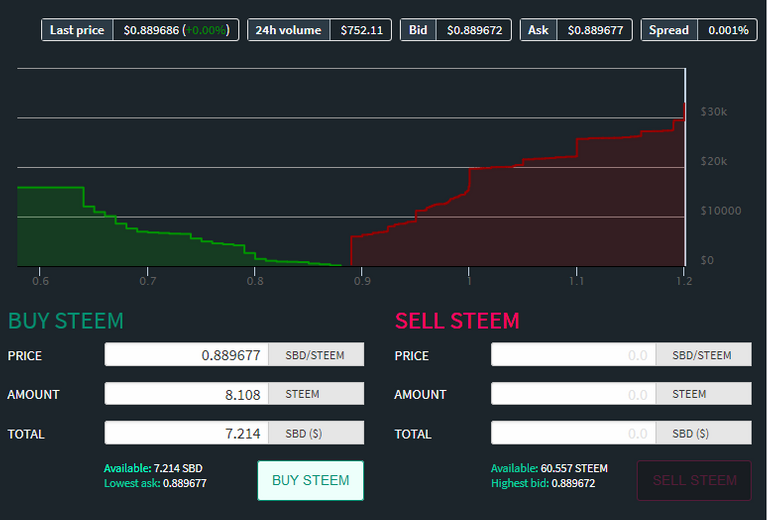Click the Available 60.557 STEEM balance link
Viewport: 768px width, 520px height.
click(549, 468)
